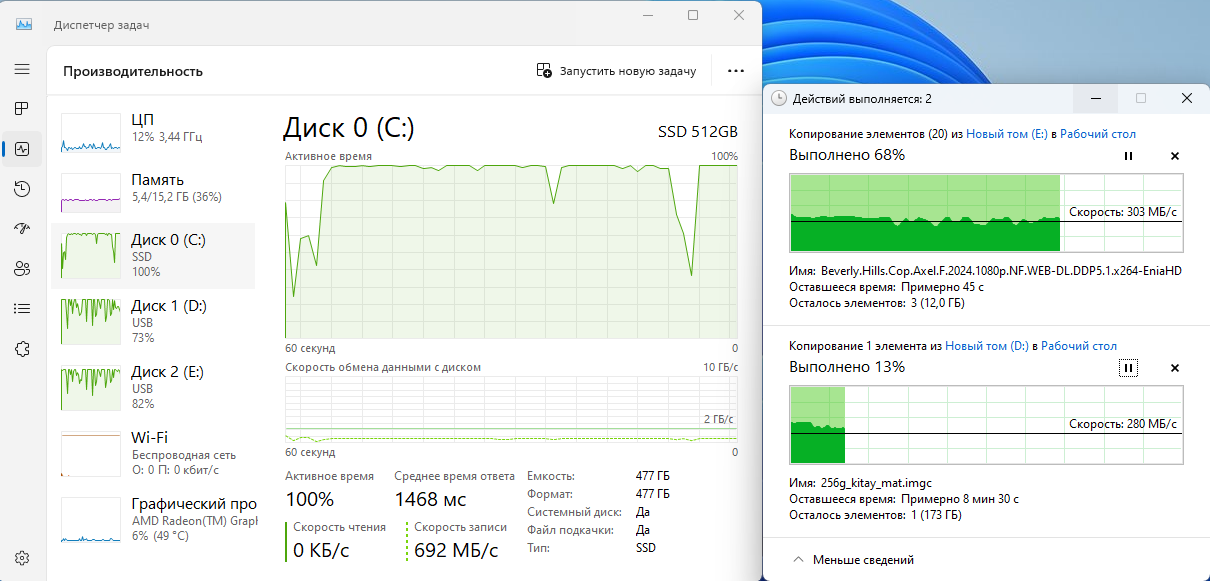Click the 1468 мс average response value
This screenshot has height=581, width=1210.
click(x=430, y=498)
